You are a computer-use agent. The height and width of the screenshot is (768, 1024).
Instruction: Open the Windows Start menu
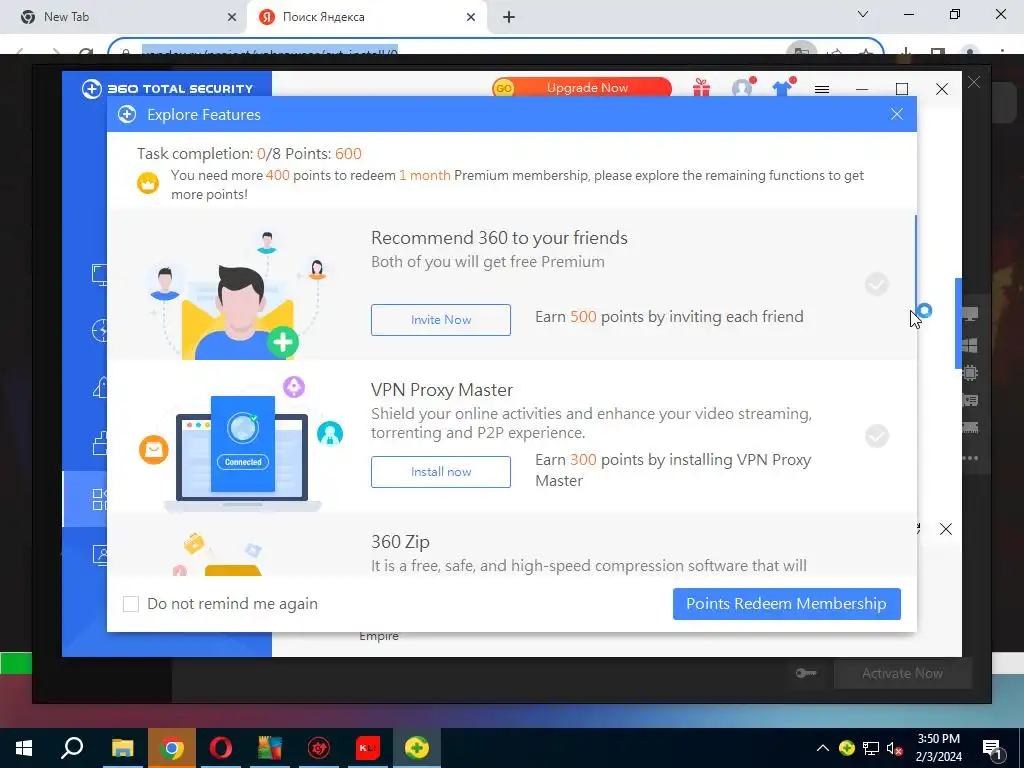[24, 748]
